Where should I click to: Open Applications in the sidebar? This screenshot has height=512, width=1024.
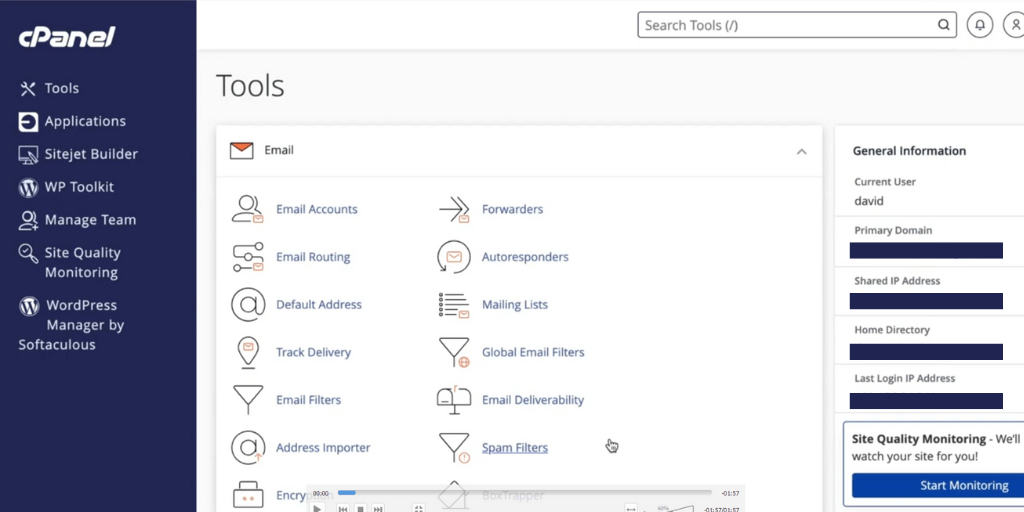(85, 121)
